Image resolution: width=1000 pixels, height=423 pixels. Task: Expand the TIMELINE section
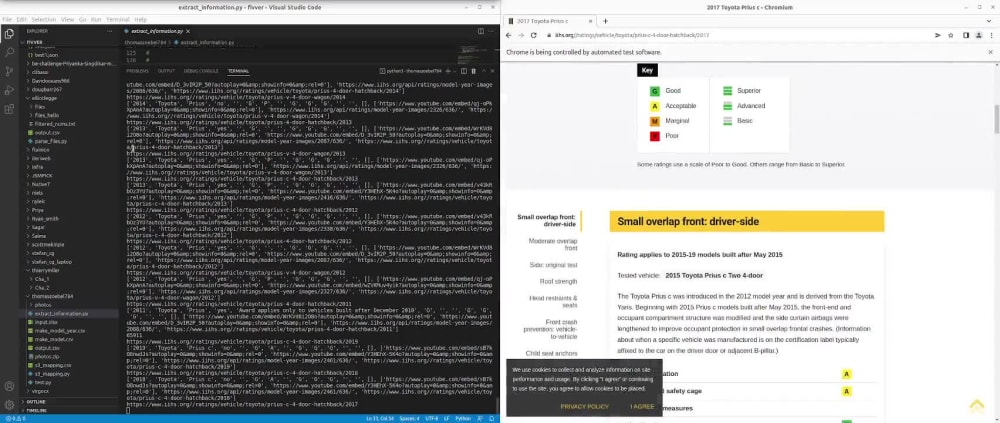36,411
